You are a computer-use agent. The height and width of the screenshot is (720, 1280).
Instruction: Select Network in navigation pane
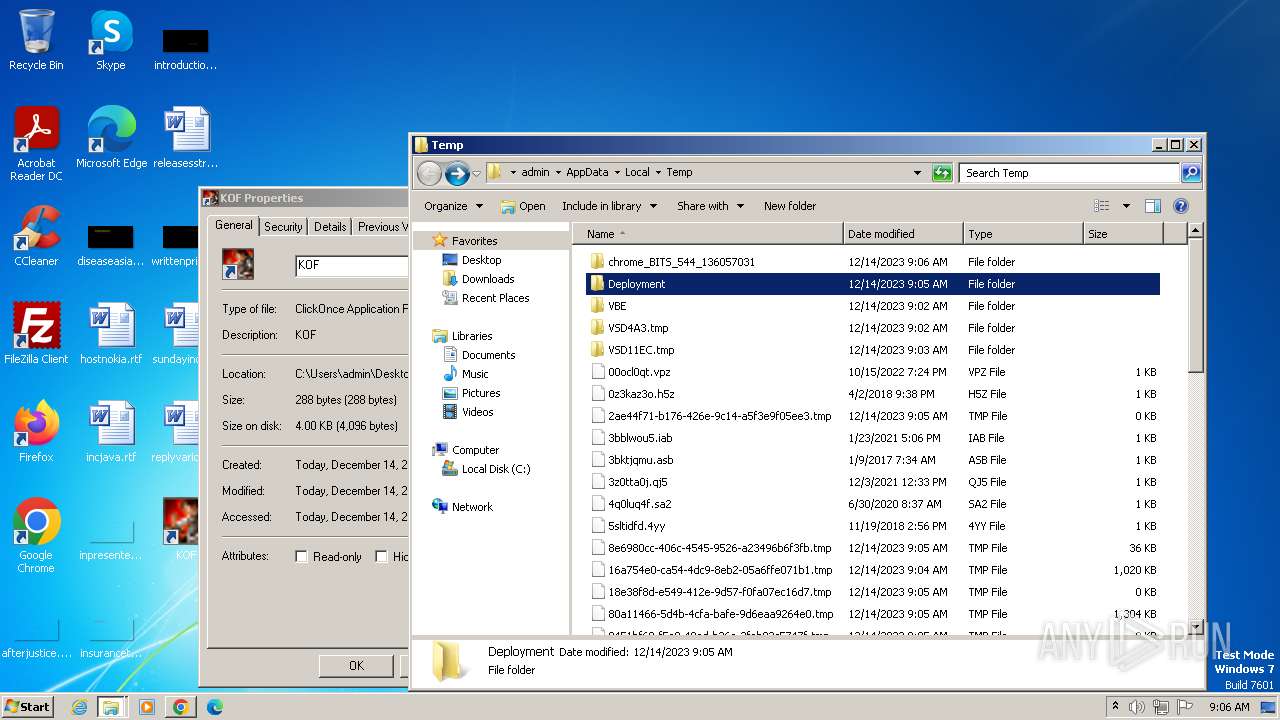pyautogui.click(x=472, y=507)
